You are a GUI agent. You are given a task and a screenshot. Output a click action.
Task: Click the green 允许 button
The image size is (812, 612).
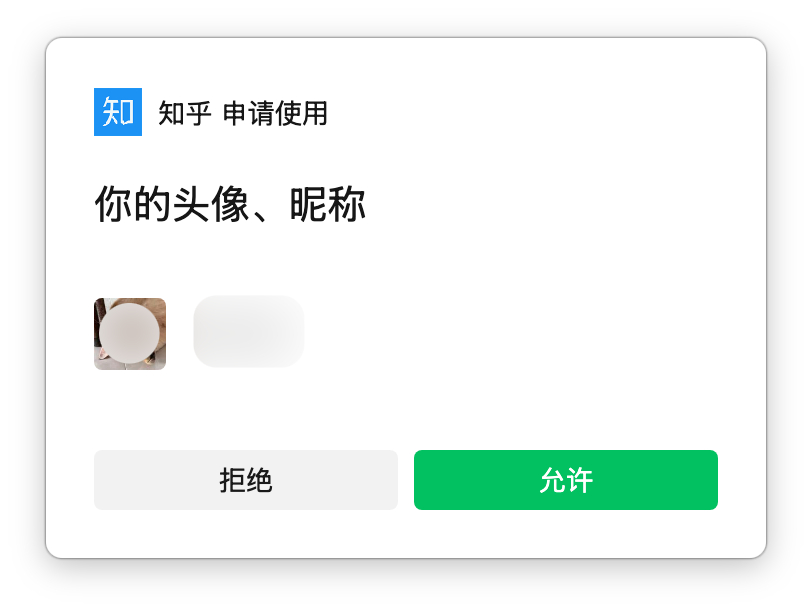[x=566, y=480]
